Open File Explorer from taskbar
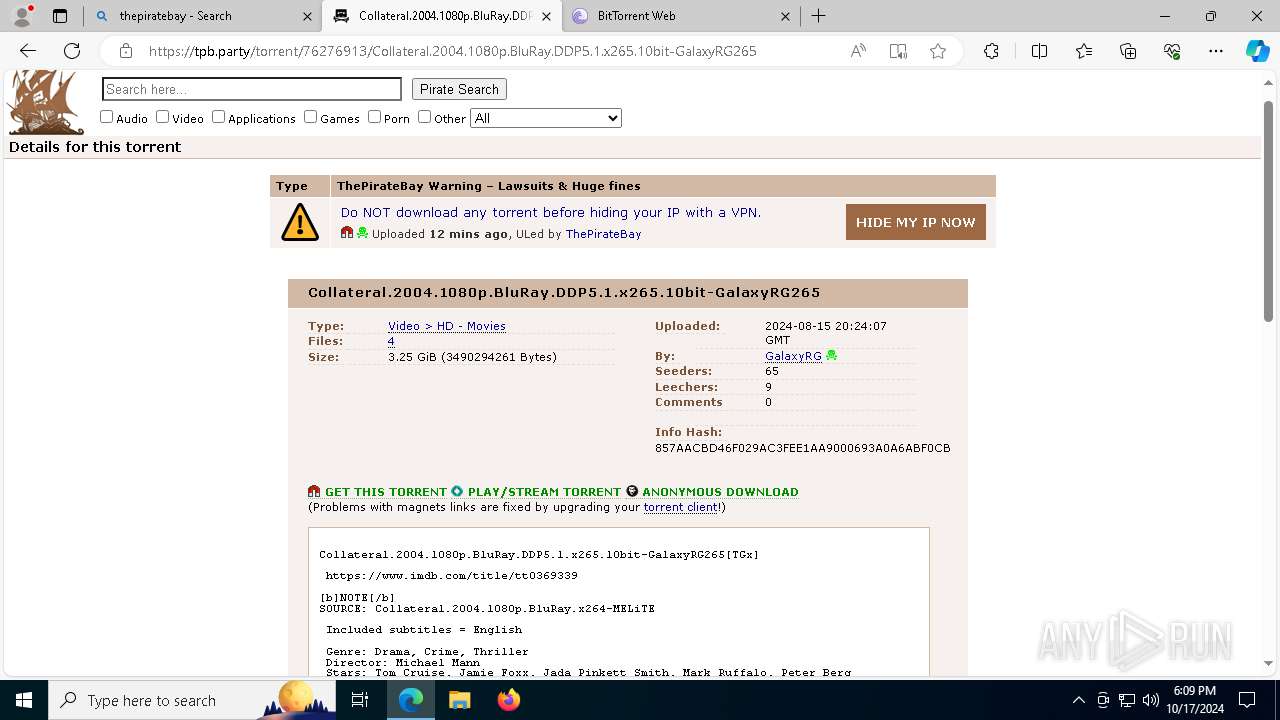Image resolution: width=1280 pixels, height=720 pixels. (x=459, y=700)
